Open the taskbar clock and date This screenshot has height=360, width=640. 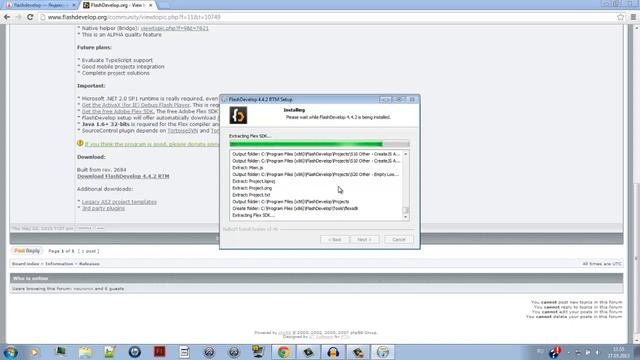(618, 352)
